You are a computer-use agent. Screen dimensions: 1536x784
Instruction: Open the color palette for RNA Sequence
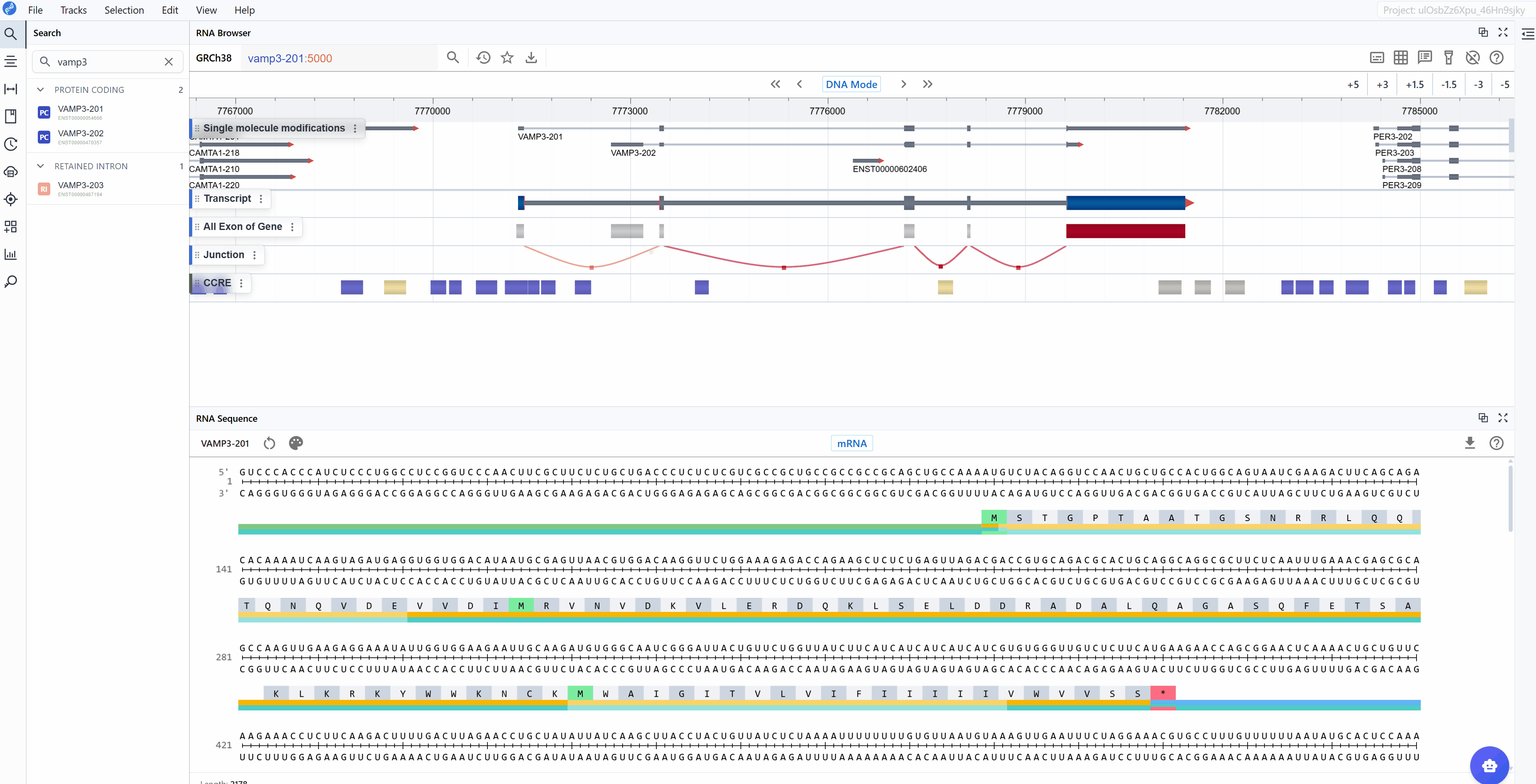296,443
